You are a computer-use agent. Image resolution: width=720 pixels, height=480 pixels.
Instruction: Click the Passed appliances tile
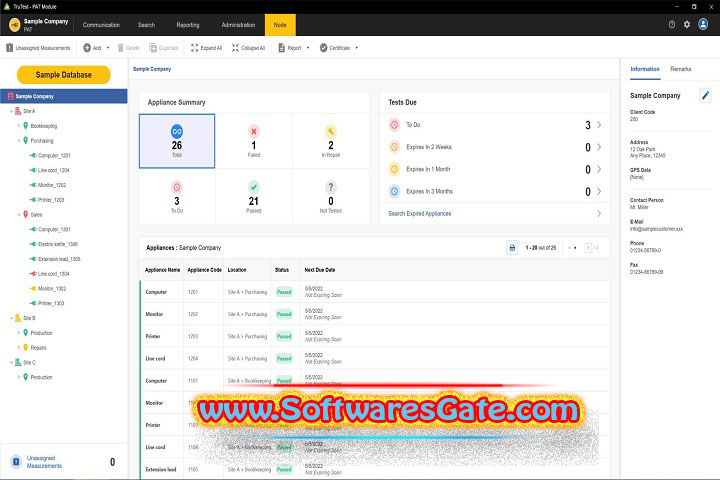pyautogui.click(x=253, y=197)
